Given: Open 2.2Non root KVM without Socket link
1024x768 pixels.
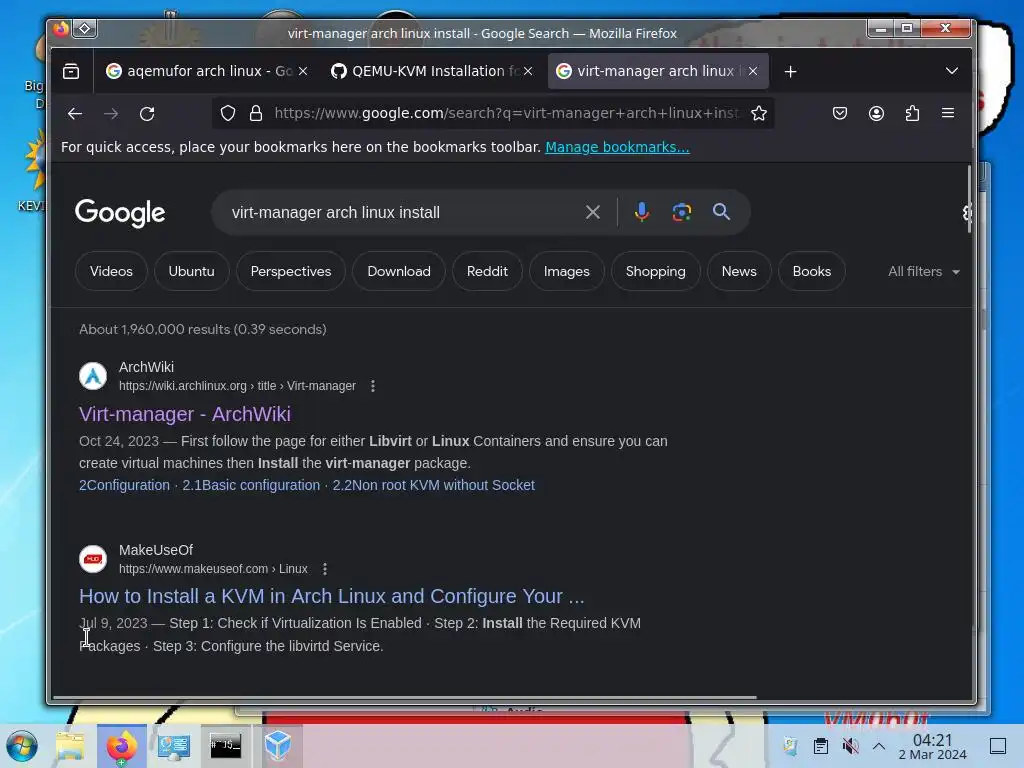Looking at the screenshot, I should 434,485.
